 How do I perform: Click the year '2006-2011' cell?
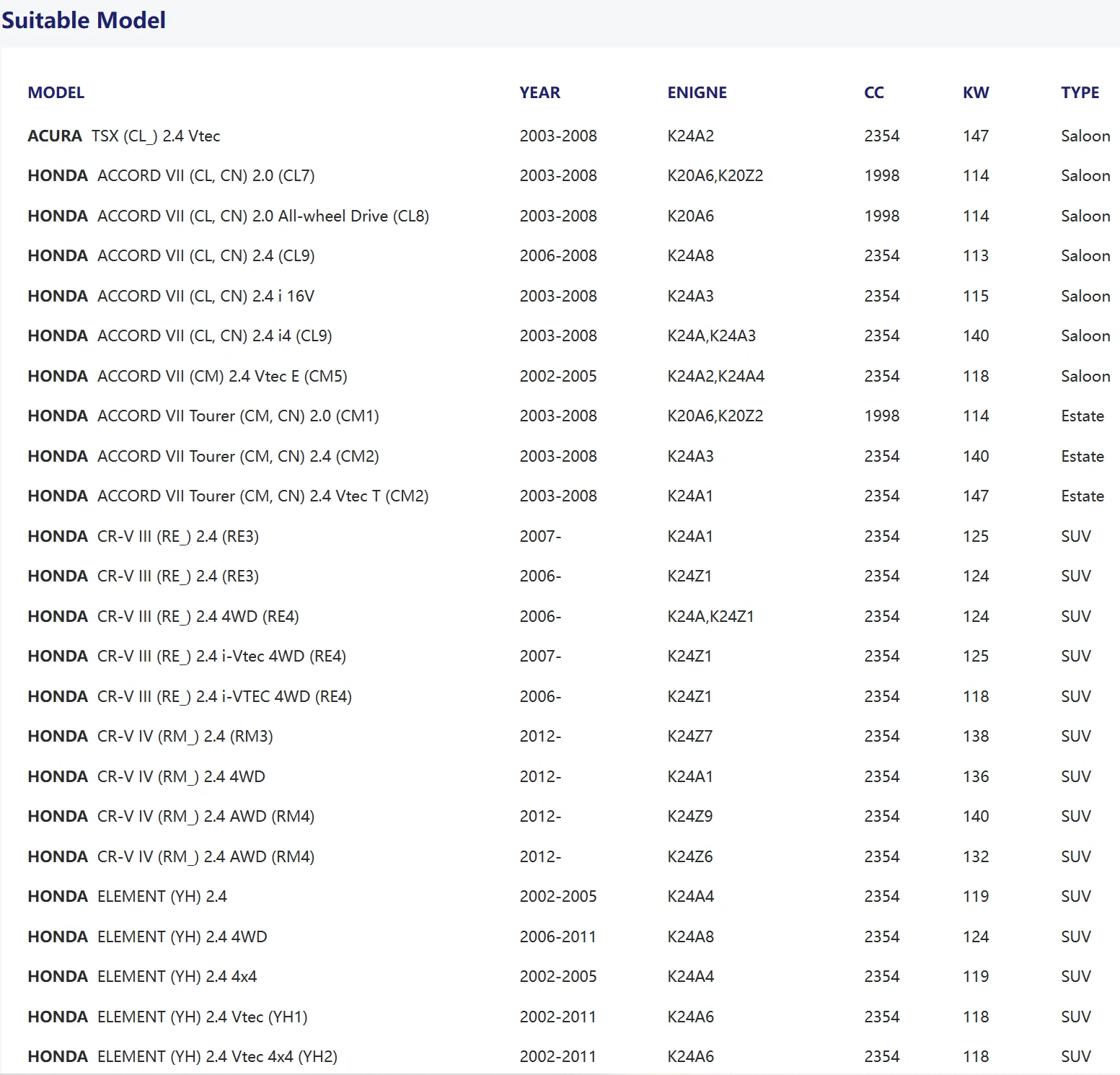coord(558,936)
